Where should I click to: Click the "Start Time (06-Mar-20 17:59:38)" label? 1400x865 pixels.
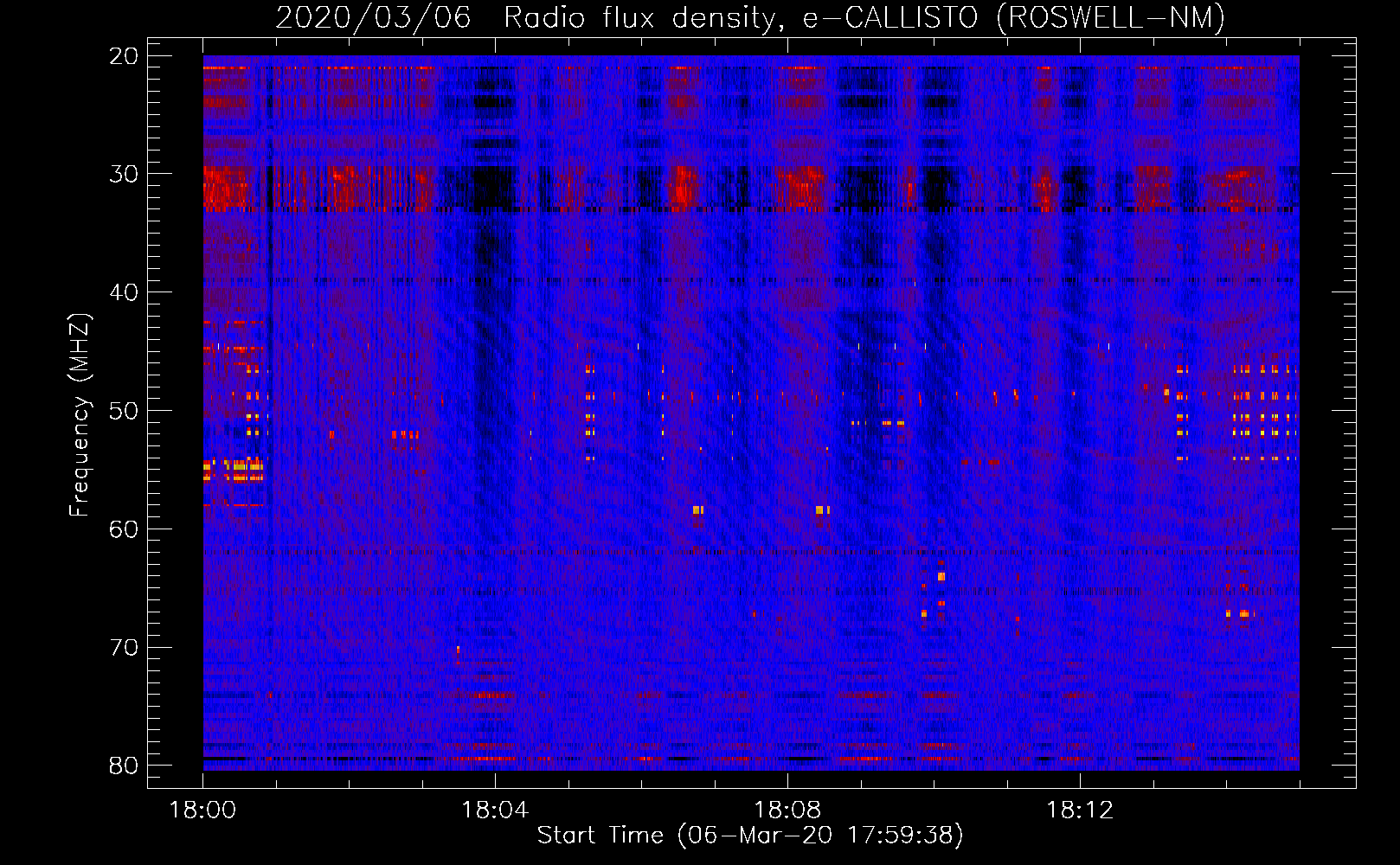(x=750, y=836)
